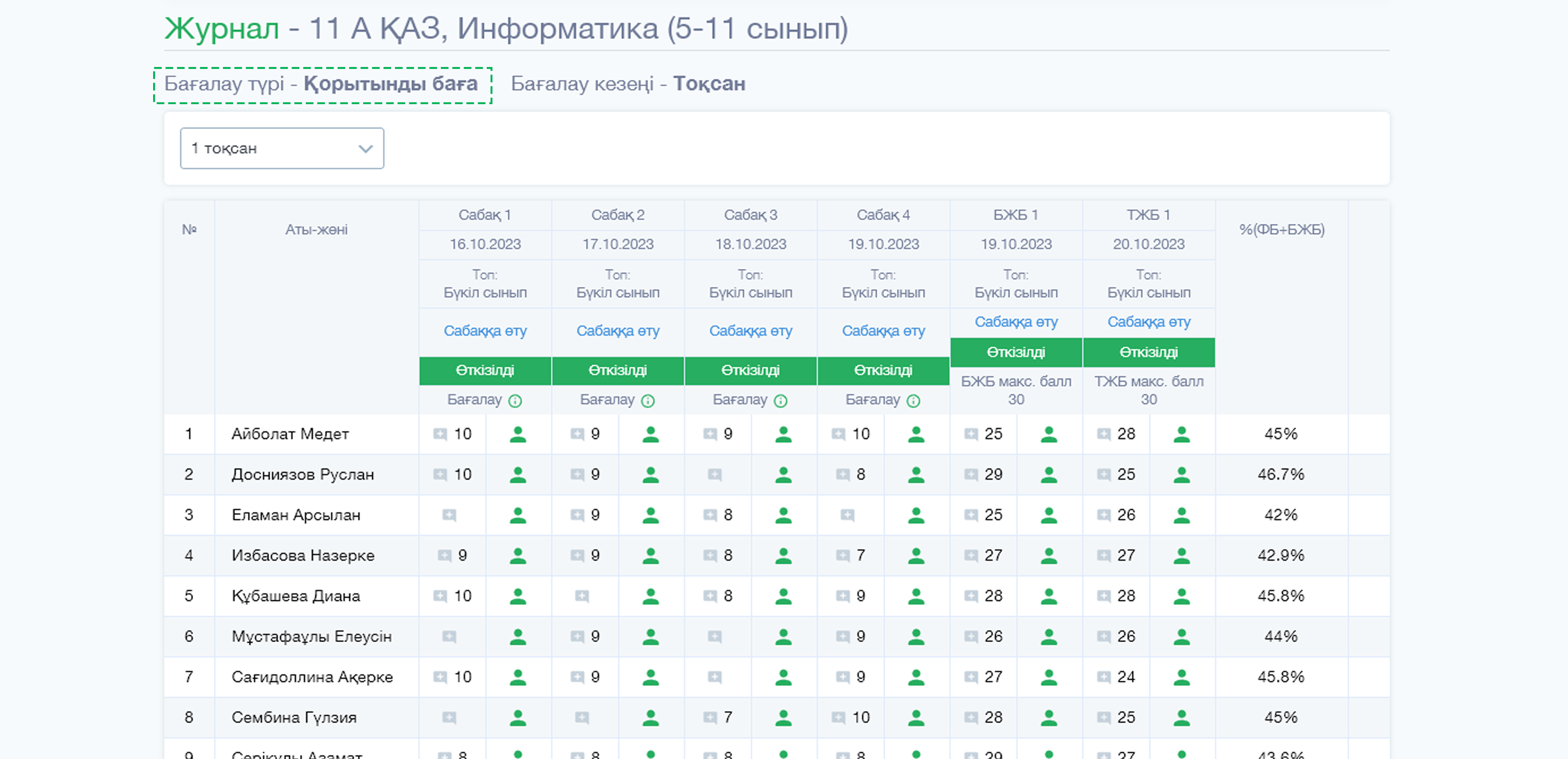This screenshot has width=1568, height=759.
Task: Click Сабаққа өту link for БЖБ 1
Action: pos(1016,321)
